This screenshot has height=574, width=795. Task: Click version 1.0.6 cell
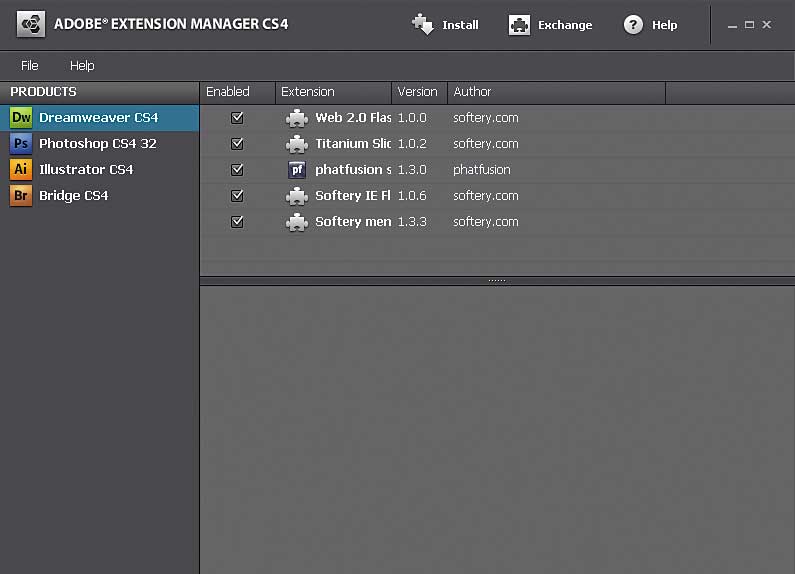point(412,195)
